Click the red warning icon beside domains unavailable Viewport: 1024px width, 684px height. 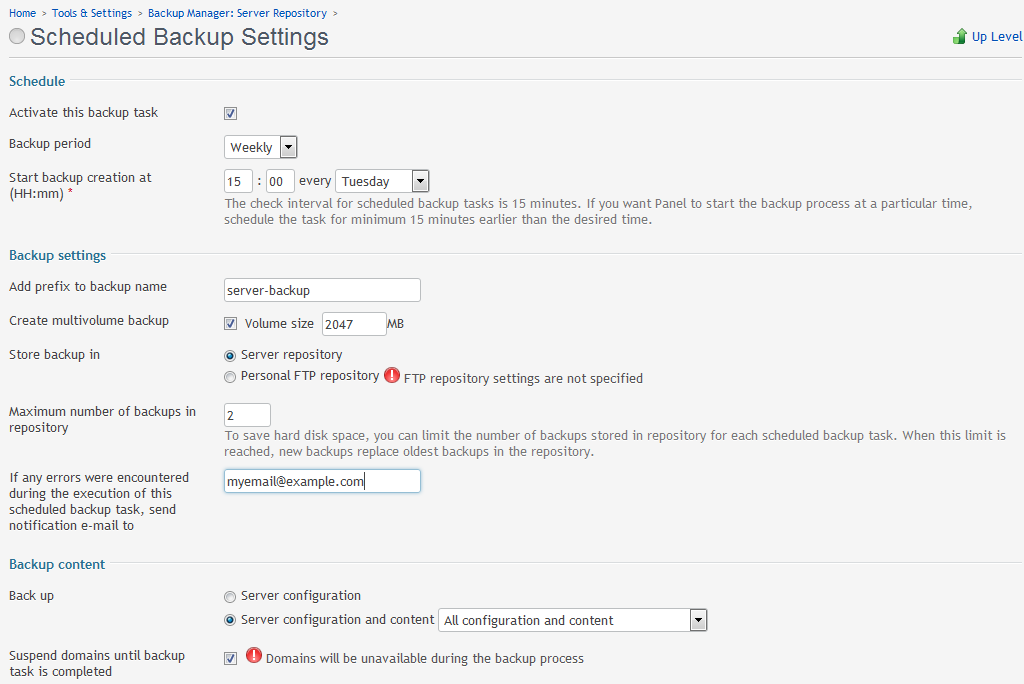coord(254,655)
